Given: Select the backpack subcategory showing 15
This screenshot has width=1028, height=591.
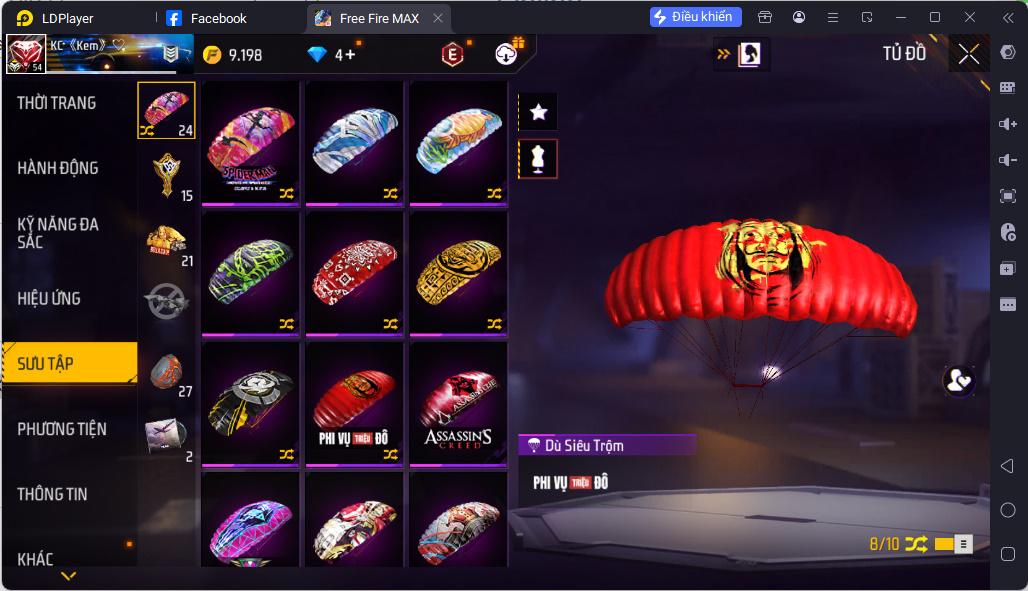Looking at the screenshot, I should [167, 176].
